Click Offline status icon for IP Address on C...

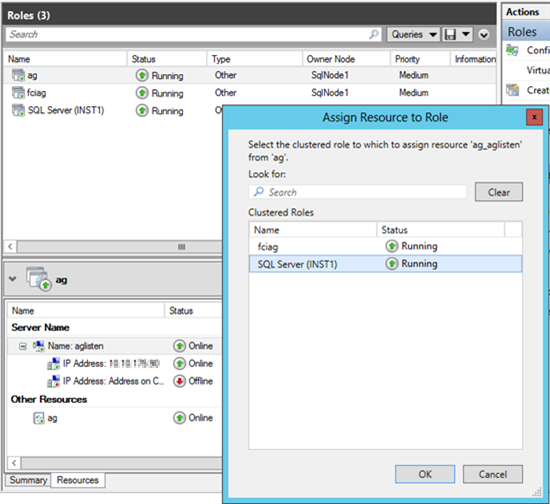pos(179,381)
